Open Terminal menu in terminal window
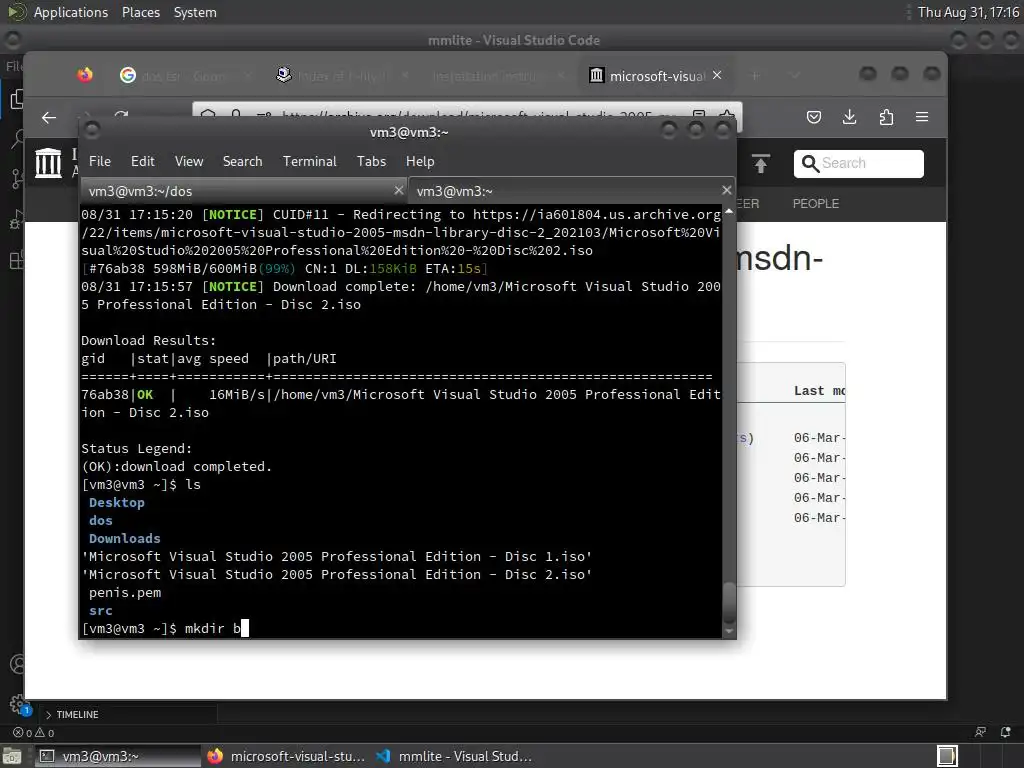This screenshot has height=768, width=1024. [x=310, y=161]
